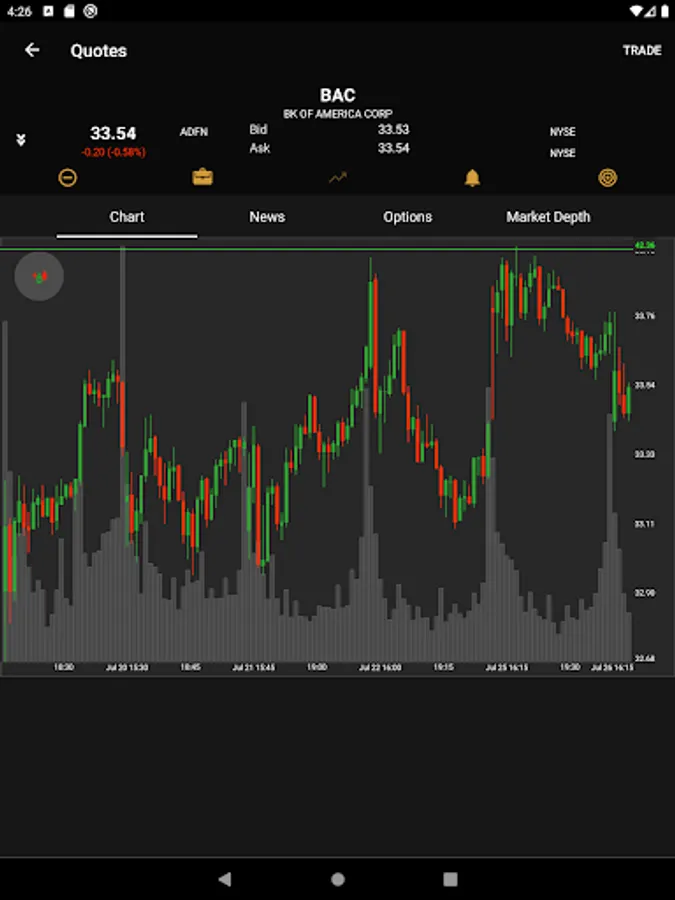The image size is (675, 900).
Task: Tap Android back navigation triangle
Action: [224, 879]
